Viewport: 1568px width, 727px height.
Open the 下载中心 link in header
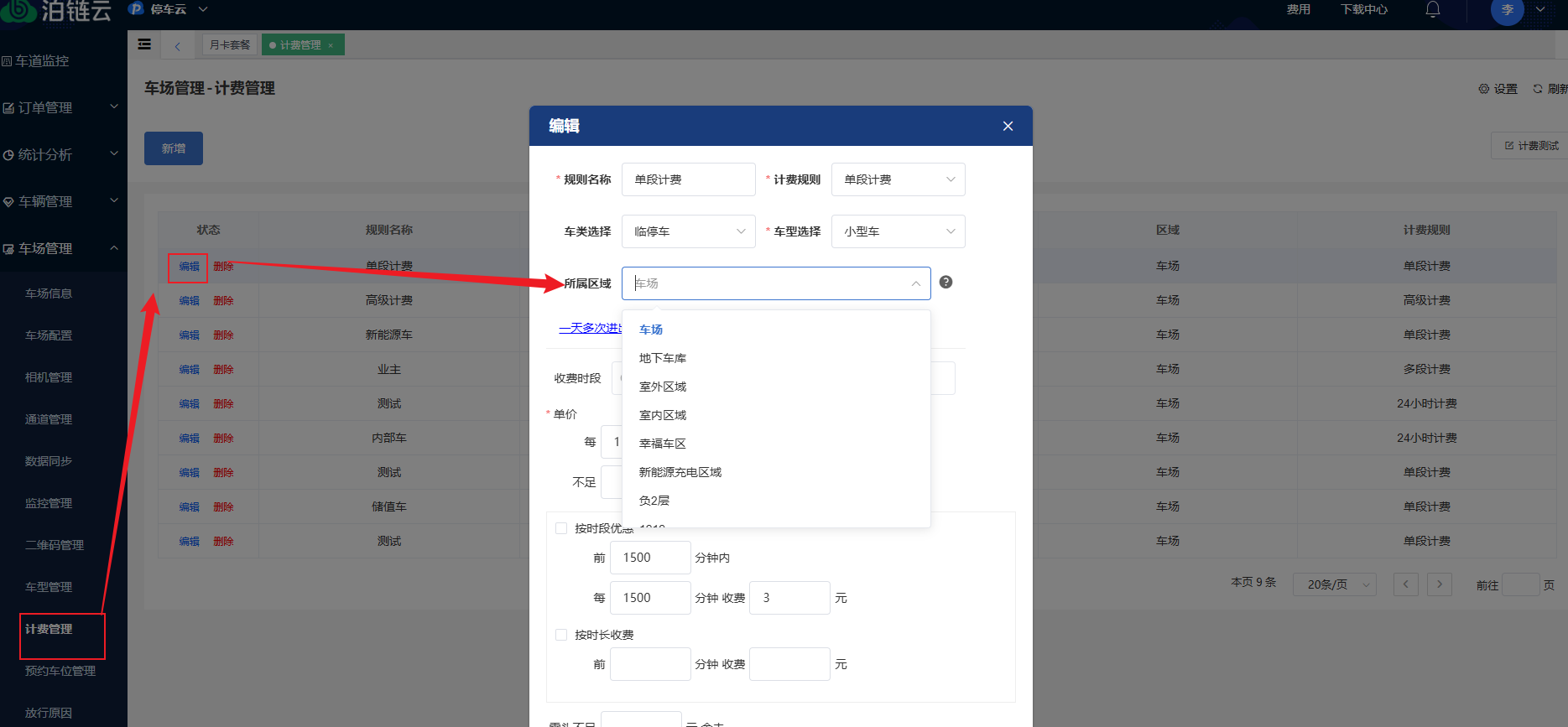click(x=1364, y=9)
